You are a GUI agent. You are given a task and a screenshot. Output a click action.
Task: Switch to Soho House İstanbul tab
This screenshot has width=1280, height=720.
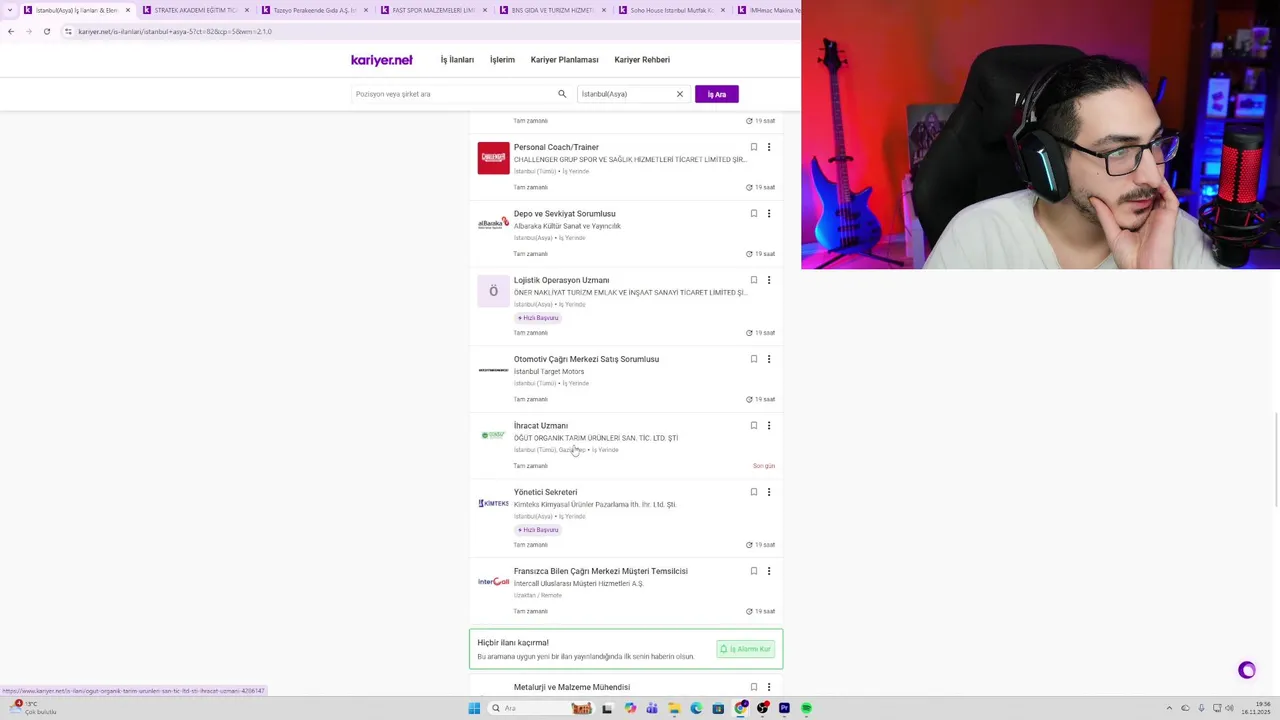[672, 10]
